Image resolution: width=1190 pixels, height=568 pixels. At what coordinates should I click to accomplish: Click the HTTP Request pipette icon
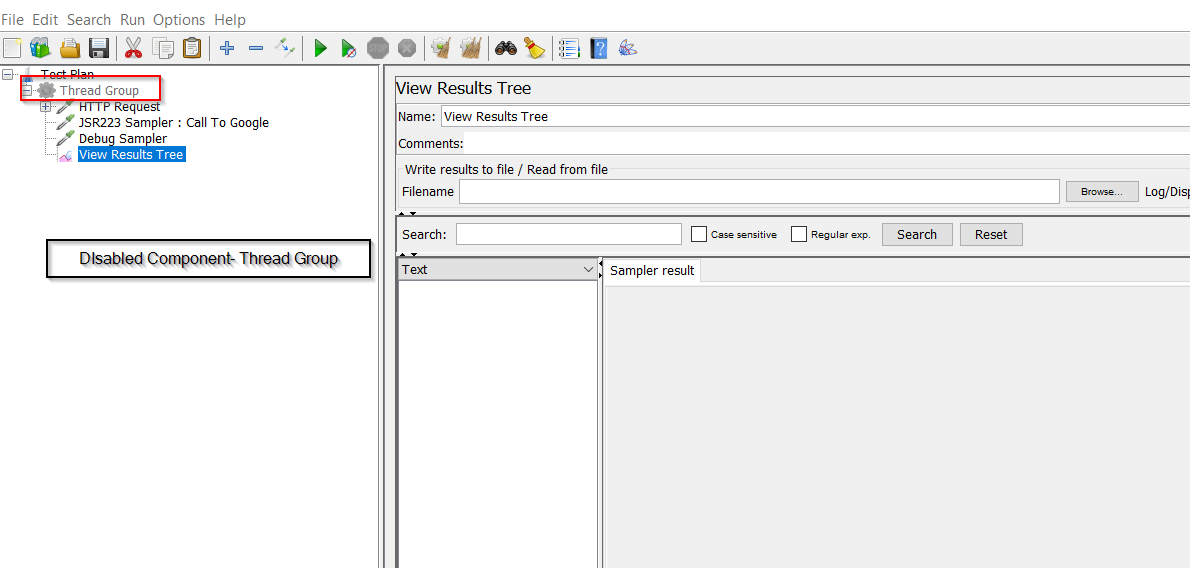coord(66,107)
